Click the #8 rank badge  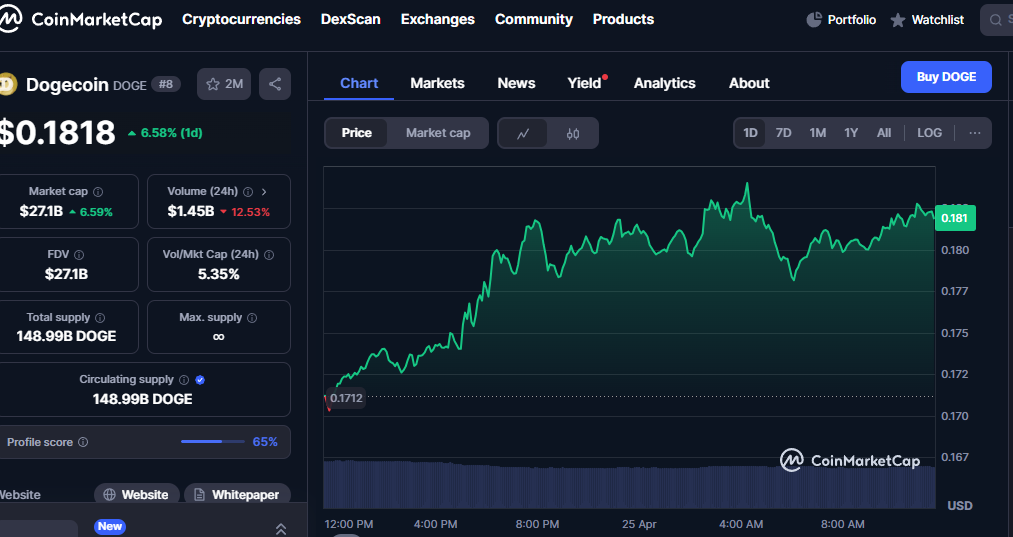coord(166,84)
